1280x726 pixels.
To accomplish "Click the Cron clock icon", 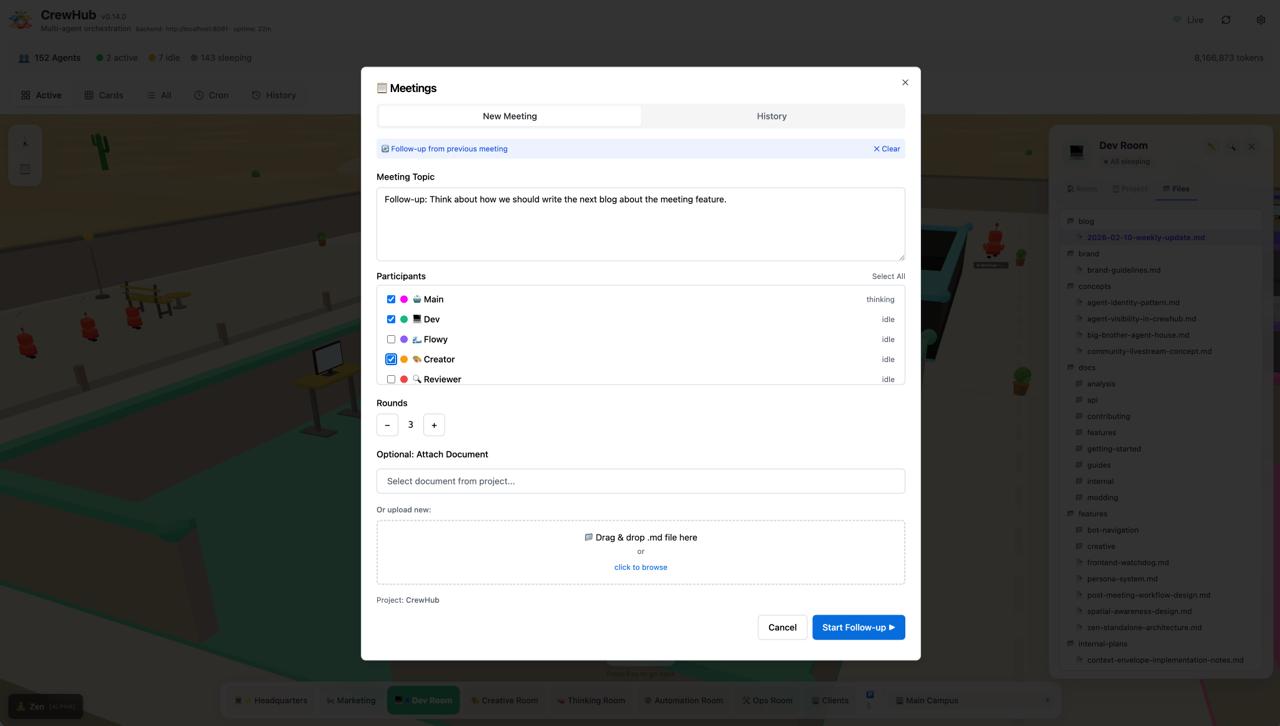I will [x=199, y=95].
